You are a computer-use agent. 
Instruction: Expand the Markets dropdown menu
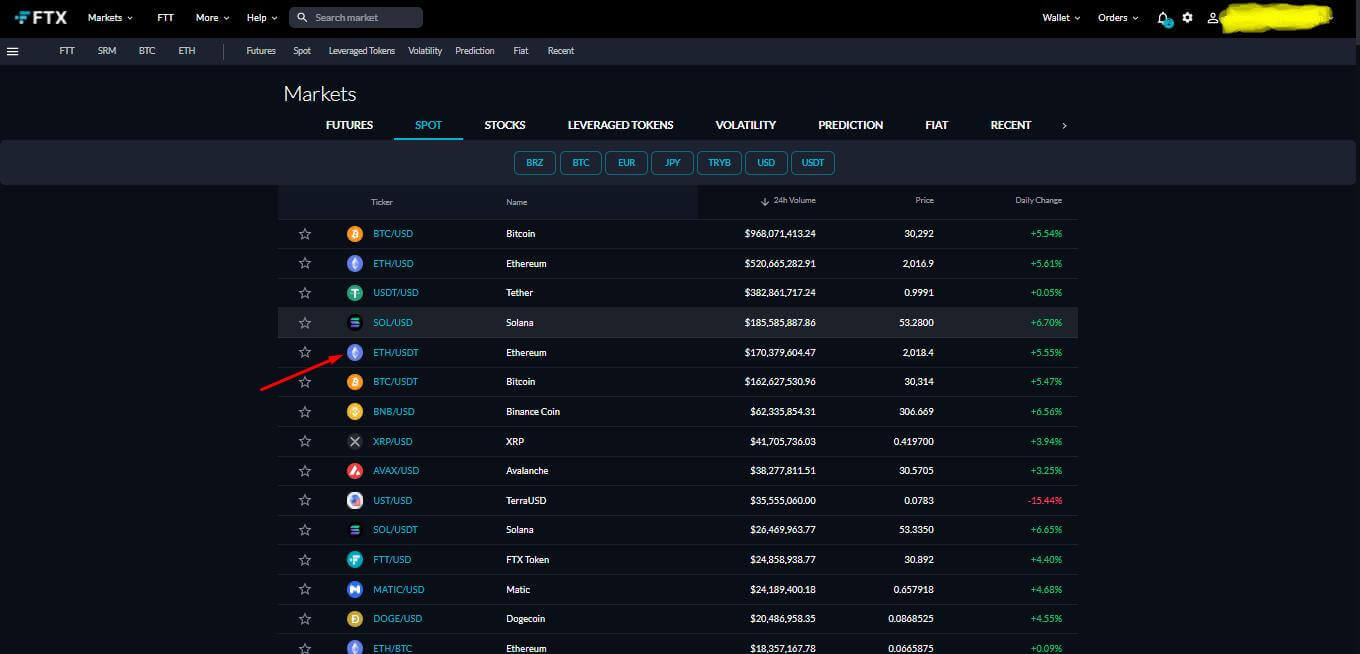click(x=110, y=18)
